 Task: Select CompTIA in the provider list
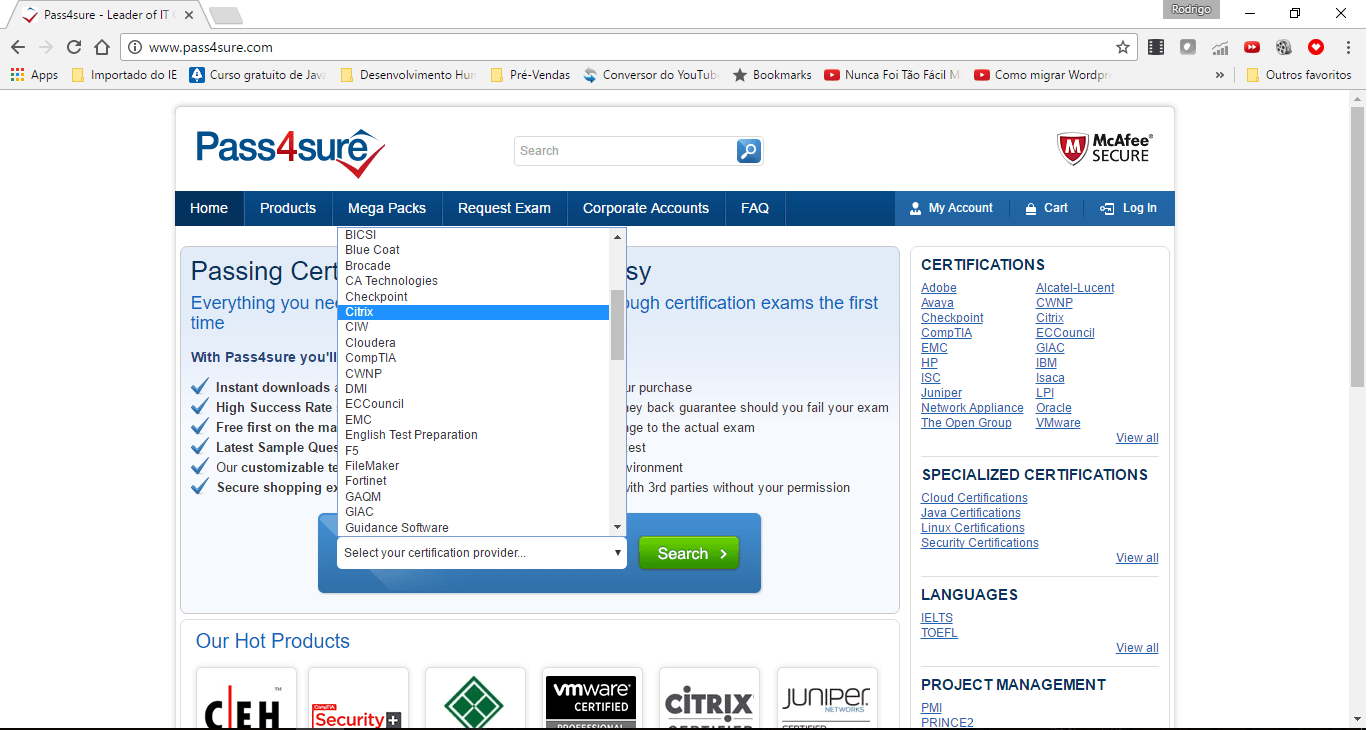pyautogui.click(x=473, y=358)
